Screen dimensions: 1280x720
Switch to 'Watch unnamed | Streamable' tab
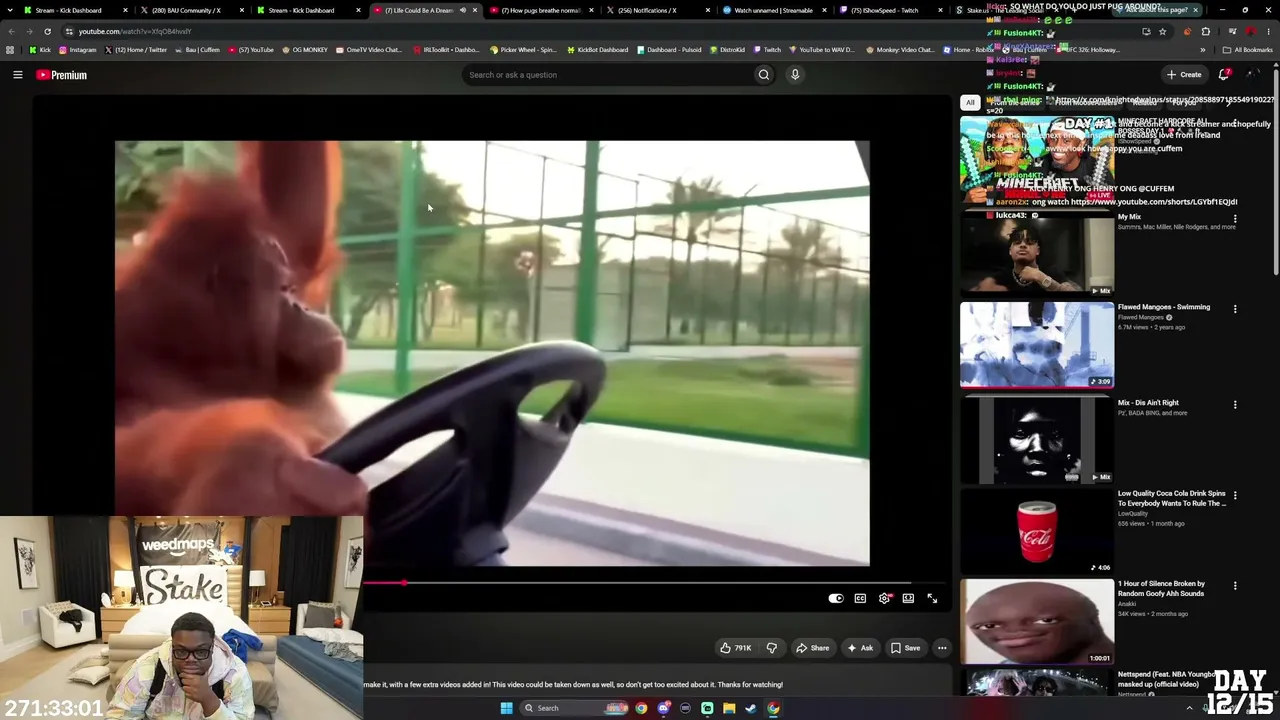pyautogui.click(x=775, y=10)
